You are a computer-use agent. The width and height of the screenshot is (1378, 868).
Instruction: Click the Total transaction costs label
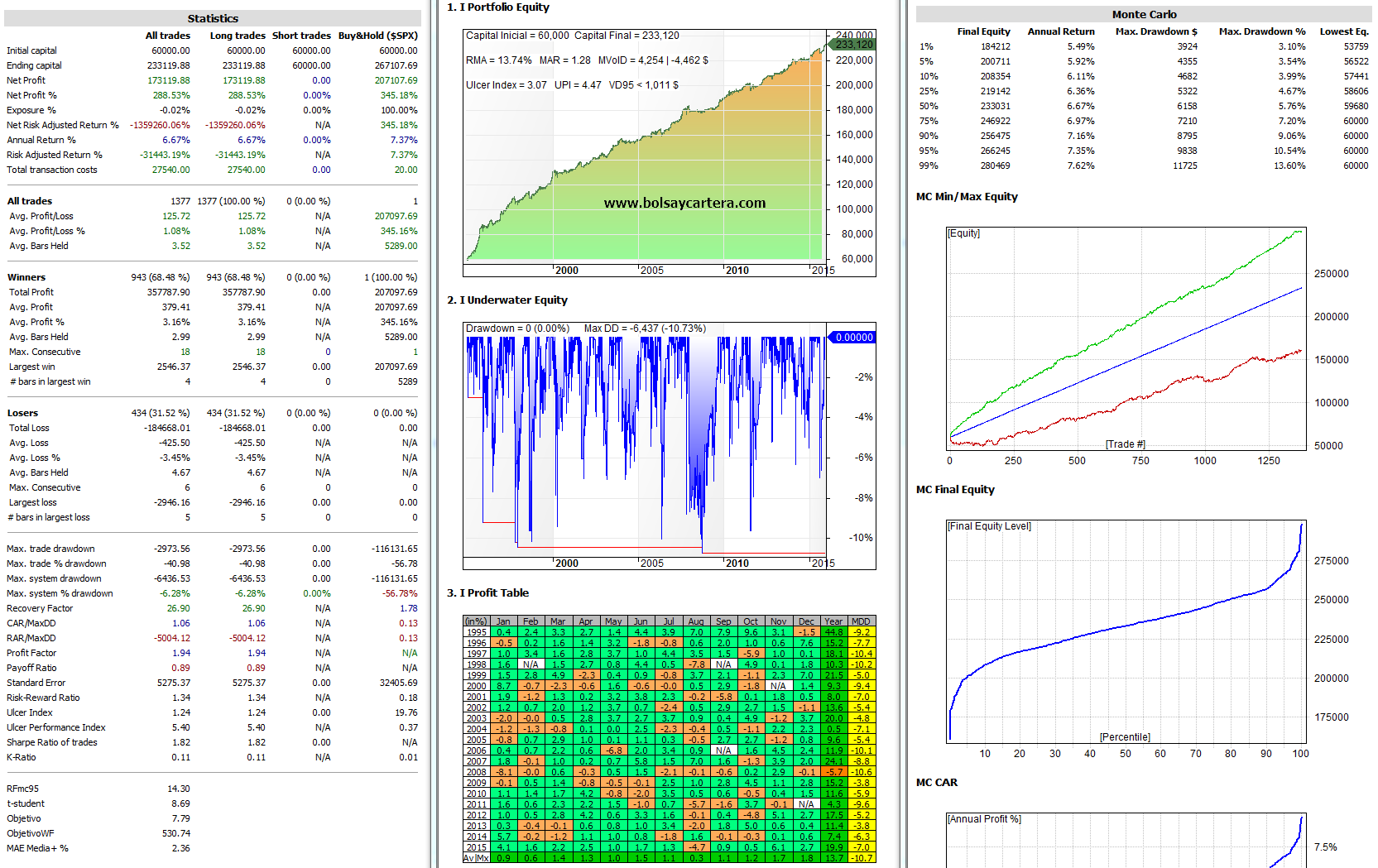(52, 170)
